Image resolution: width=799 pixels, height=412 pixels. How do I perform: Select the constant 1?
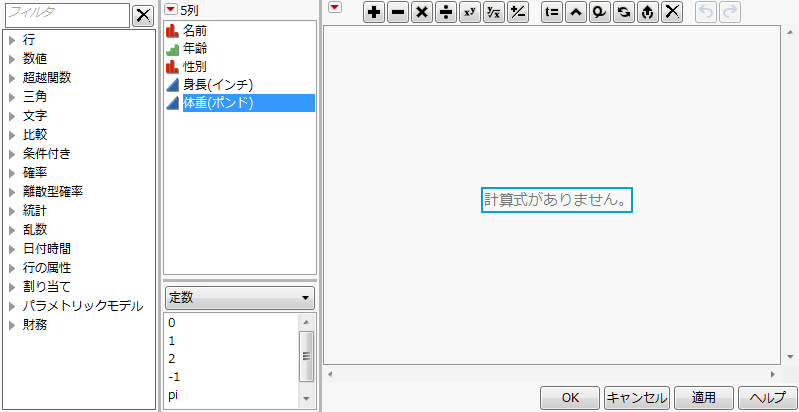coord(171,341)
